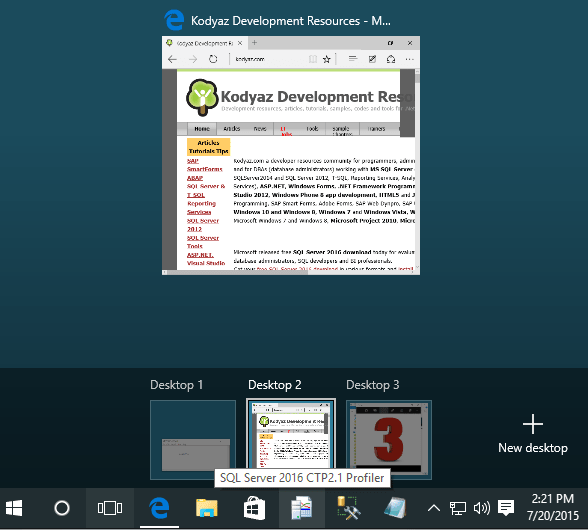
Task: Open the Action Center notifications icon
Action: click(506, 508)
